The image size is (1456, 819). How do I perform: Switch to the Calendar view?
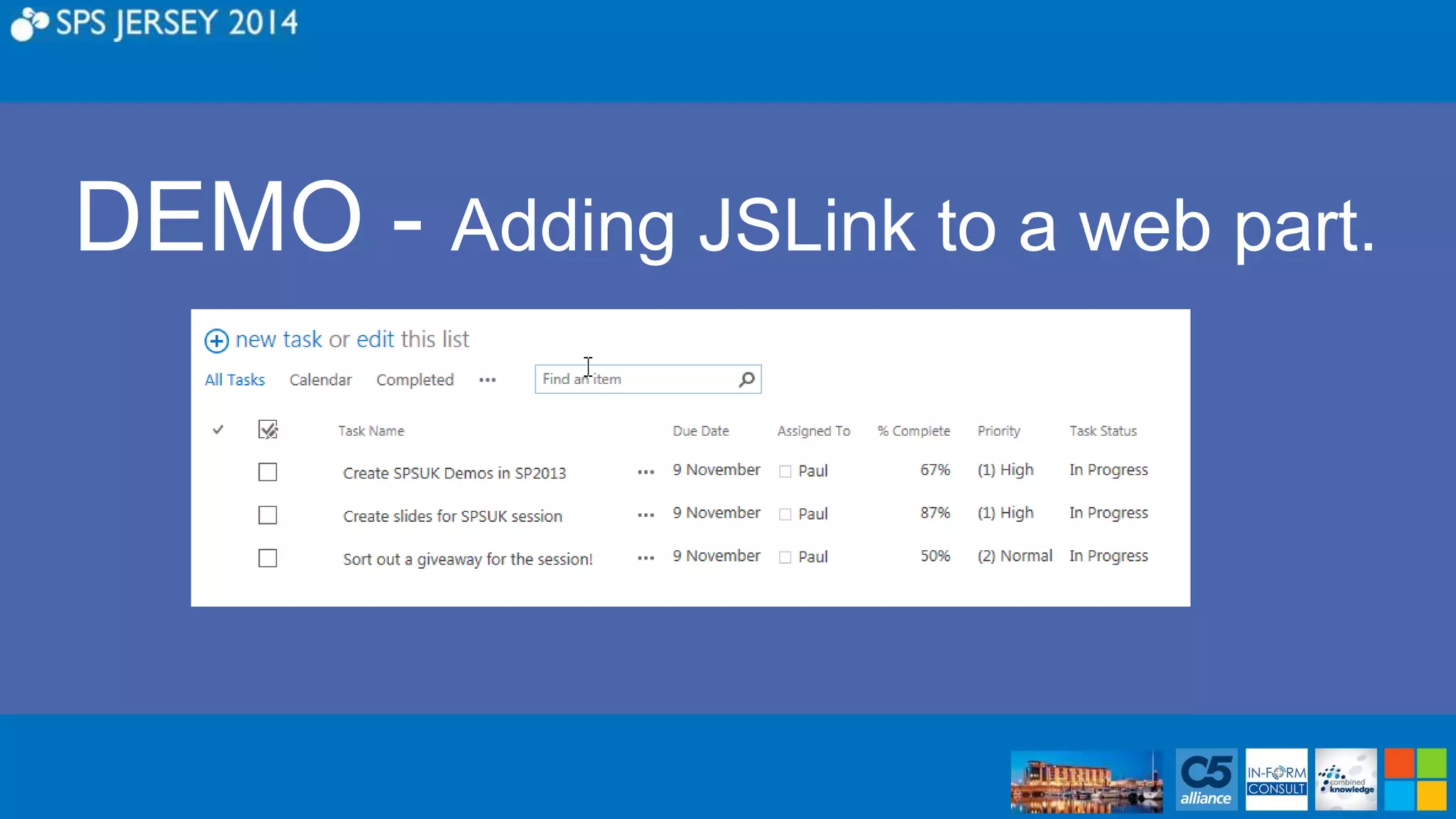[320, 380]
